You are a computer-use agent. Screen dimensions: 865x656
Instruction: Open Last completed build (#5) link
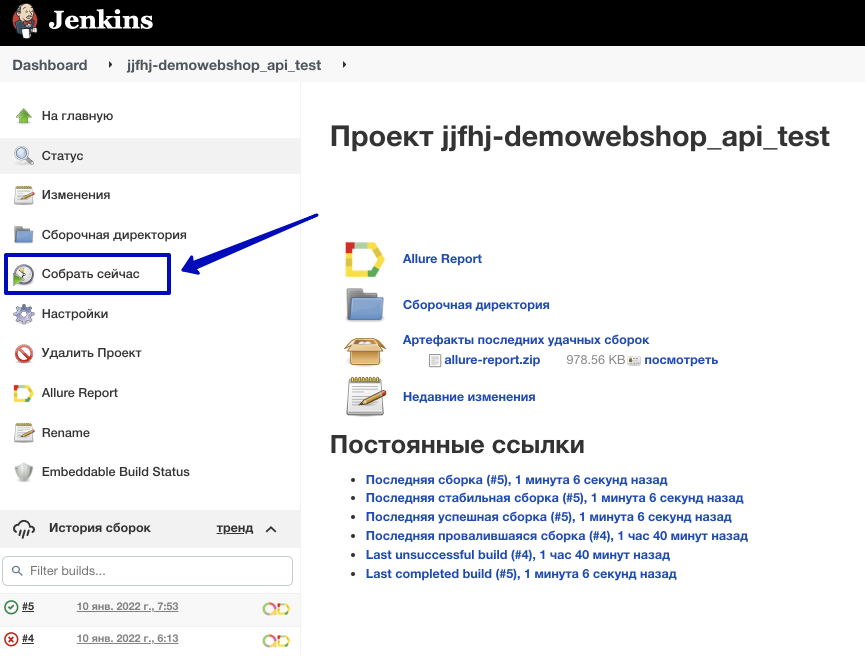coord(521,574)
